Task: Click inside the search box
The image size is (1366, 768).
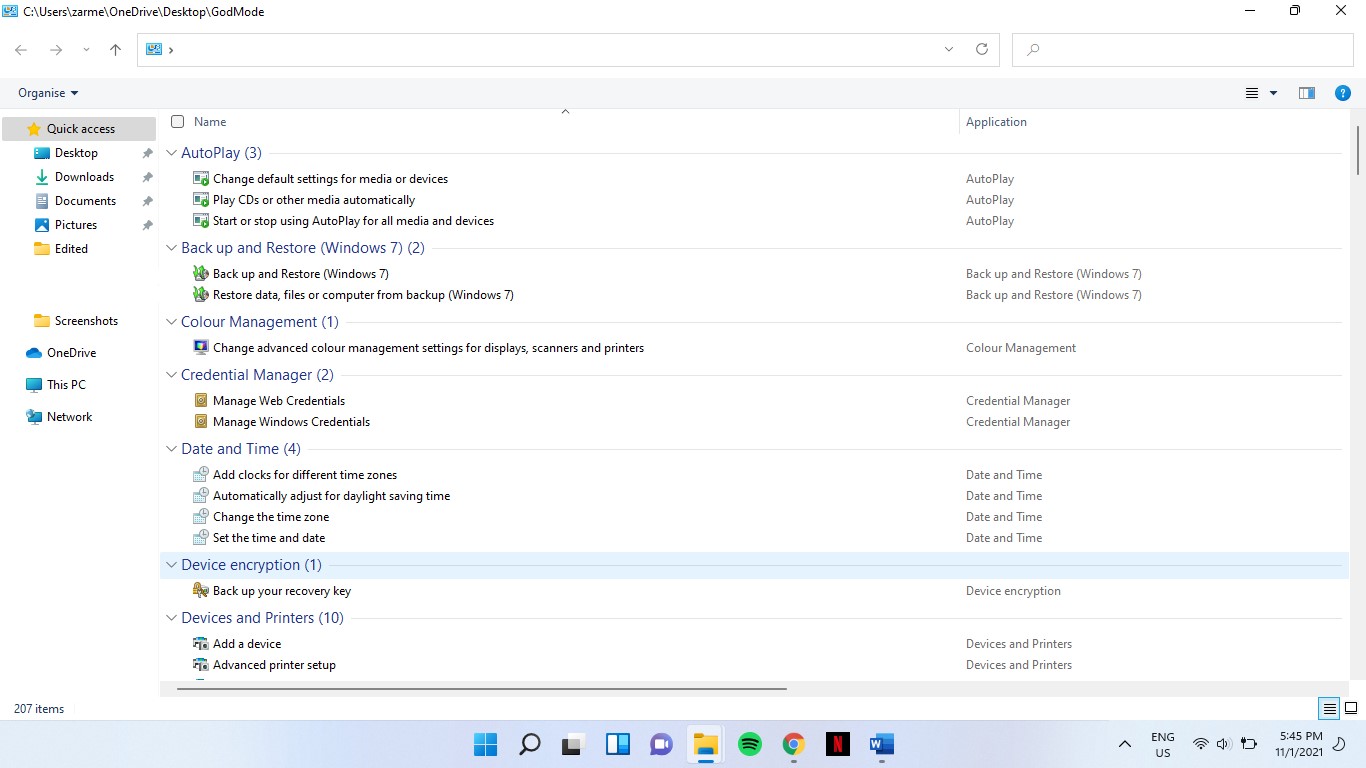Action: click(x=1180, y=49)
